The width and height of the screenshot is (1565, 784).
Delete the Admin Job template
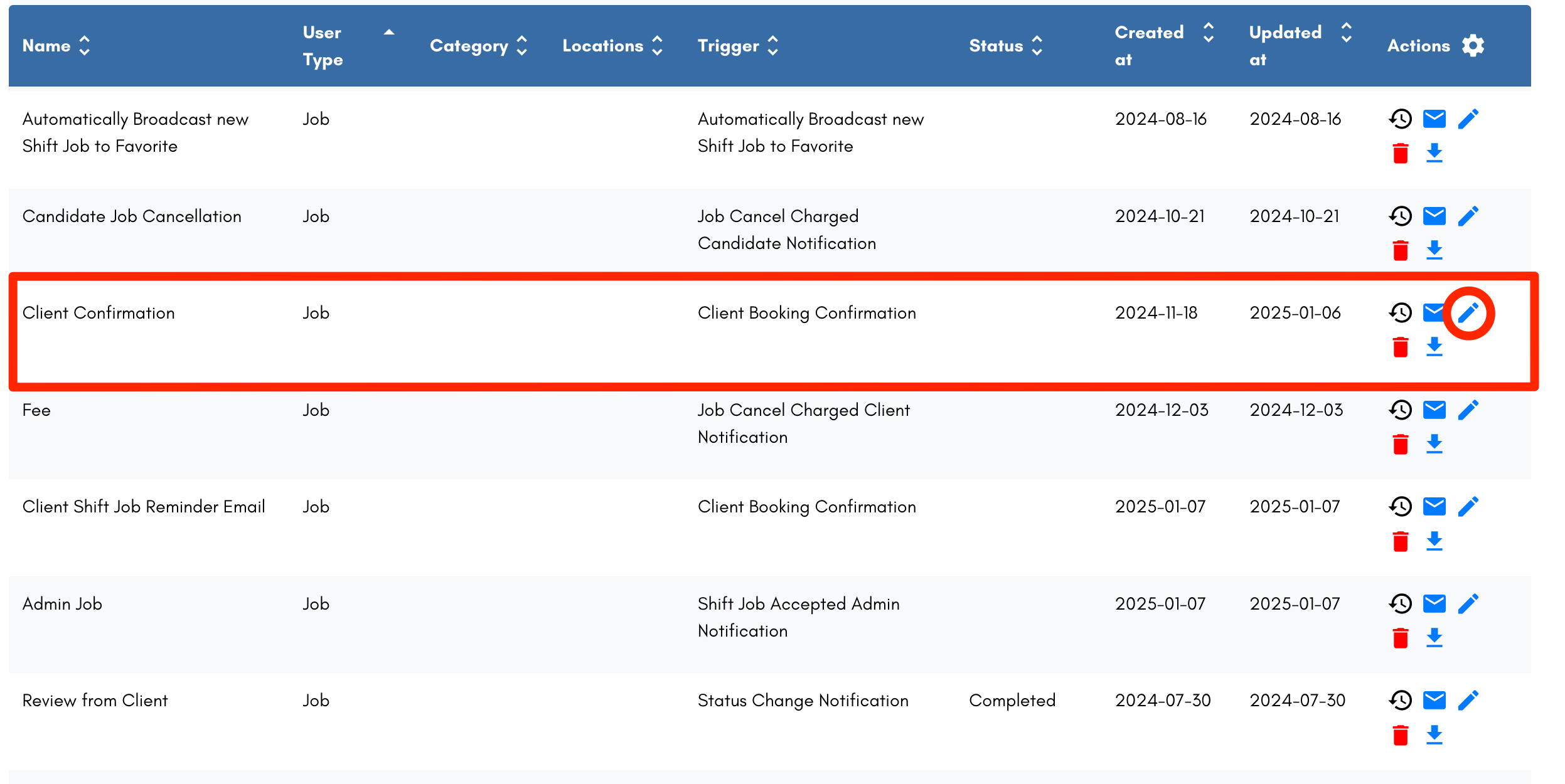pos(1401,637)
